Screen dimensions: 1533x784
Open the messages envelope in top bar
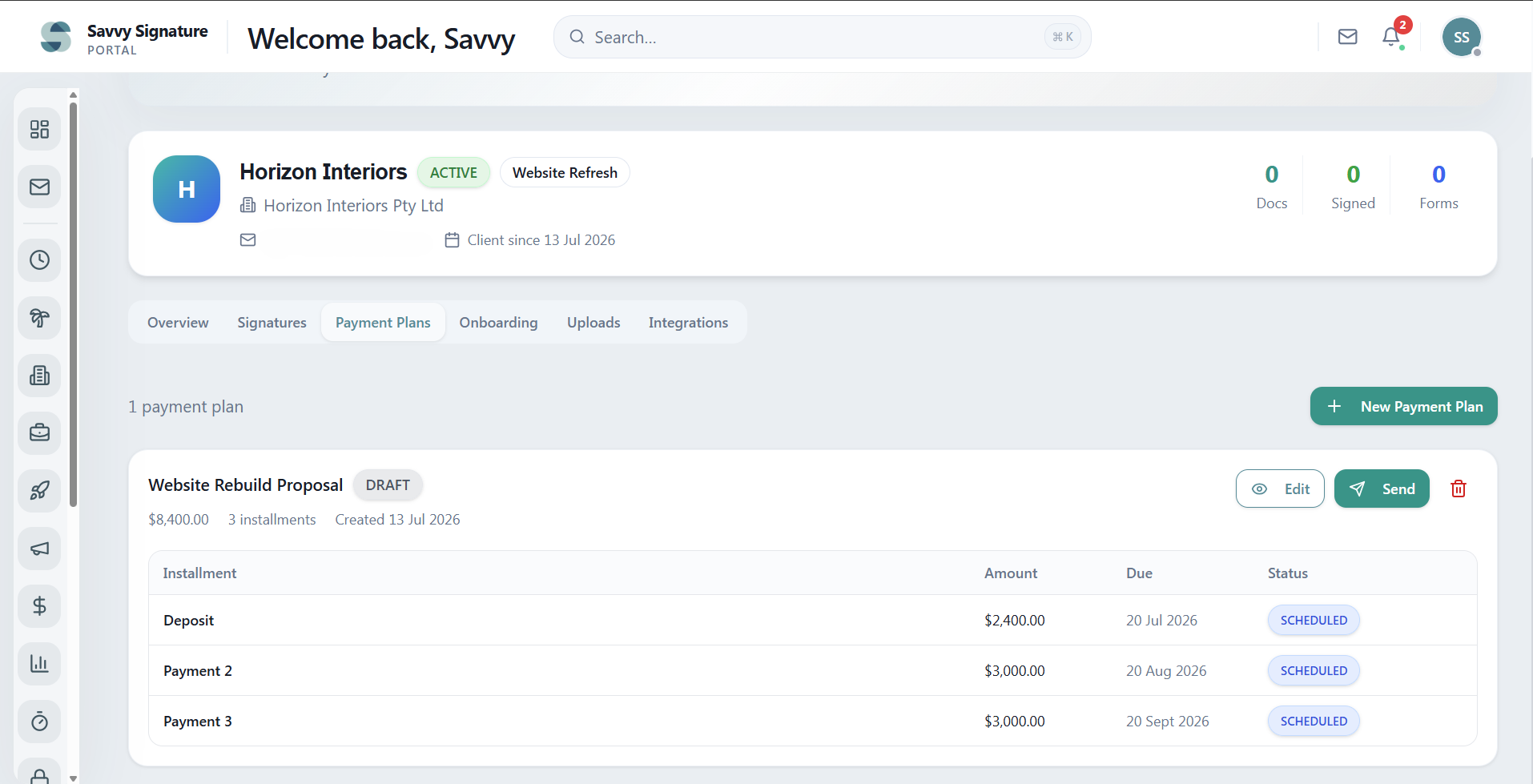coord(1348,37)
